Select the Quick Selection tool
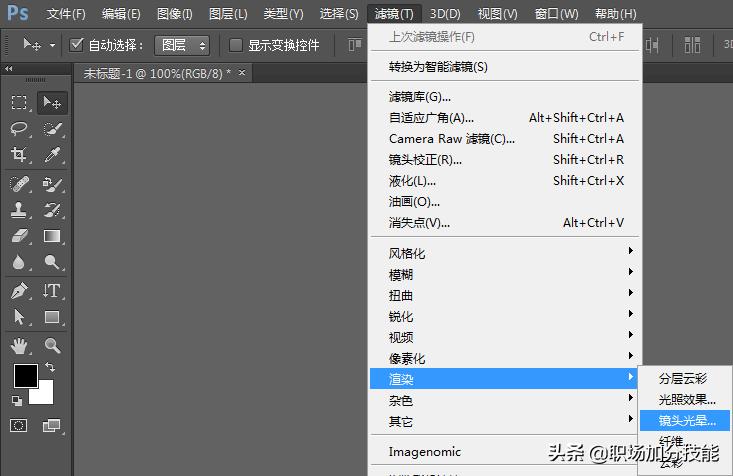 coord(52,129)
